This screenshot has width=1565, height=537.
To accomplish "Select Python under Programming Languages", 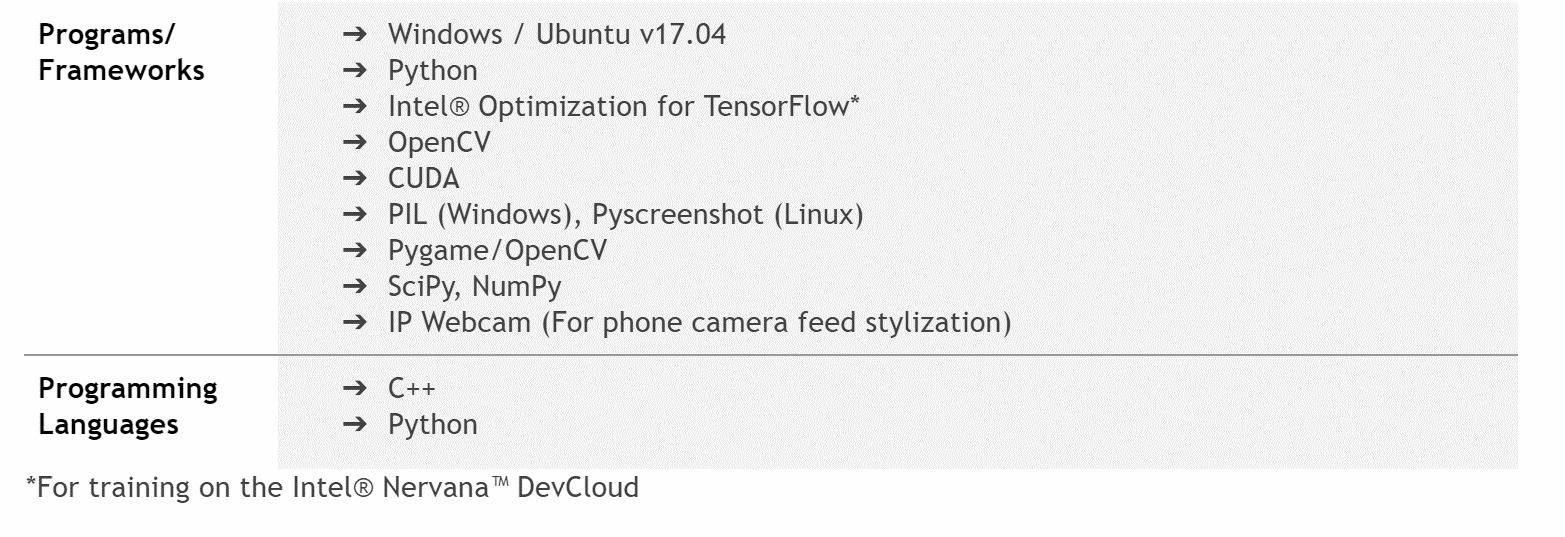I will (432, 424).
